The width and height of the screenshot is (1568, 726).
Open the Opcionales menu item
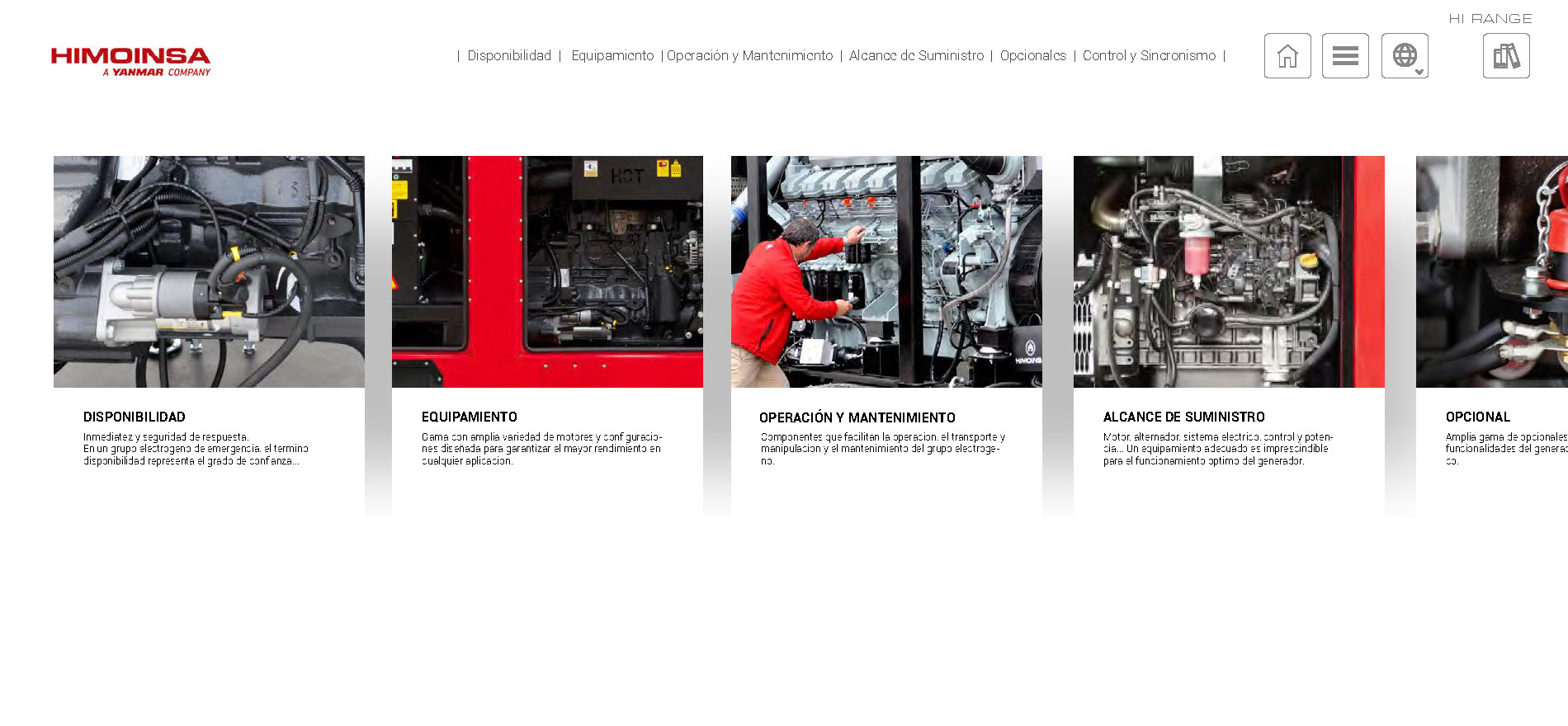1033,55
